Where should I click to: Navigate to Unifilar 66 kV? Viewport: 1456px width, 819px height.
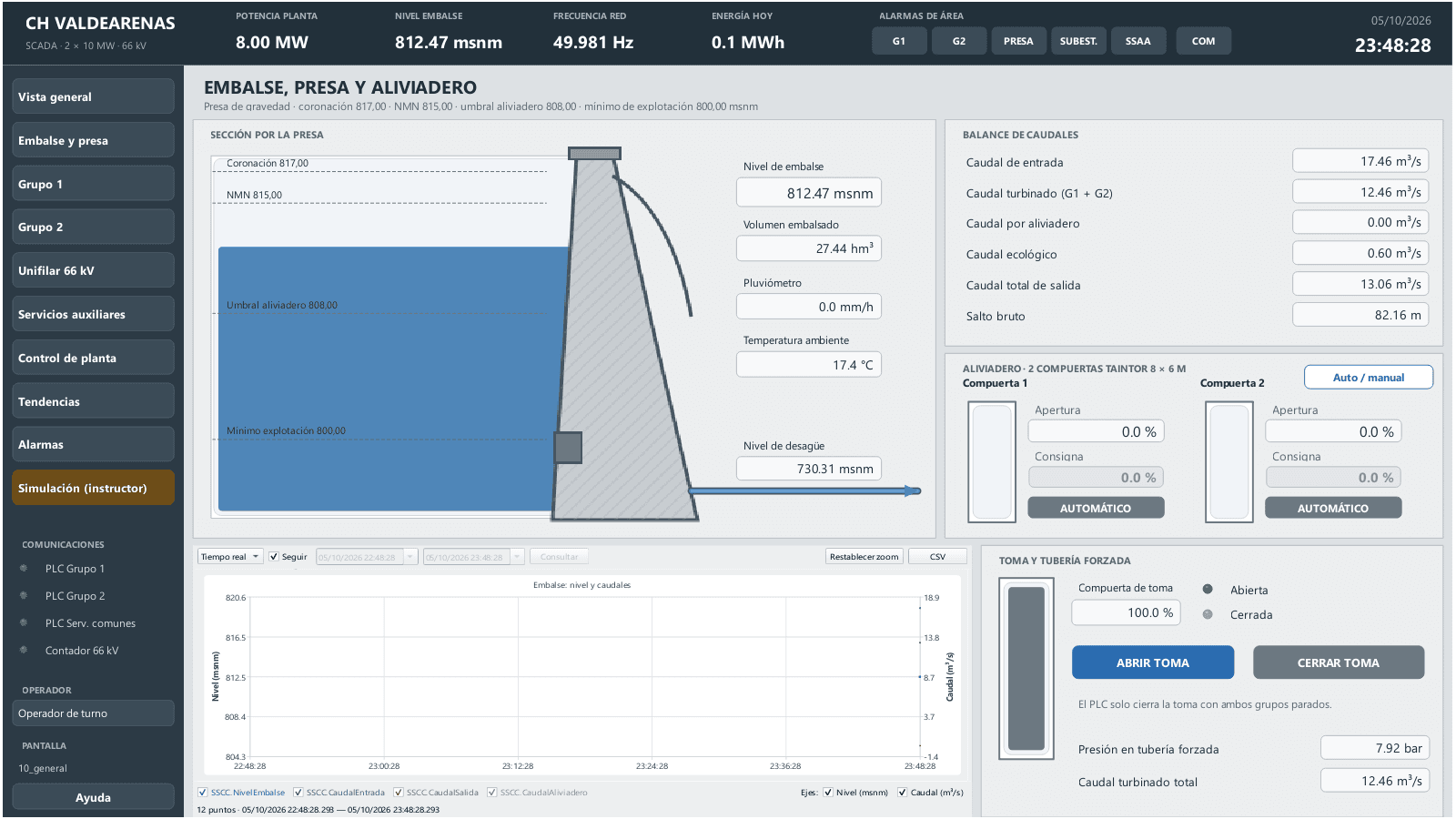point(93,270)
